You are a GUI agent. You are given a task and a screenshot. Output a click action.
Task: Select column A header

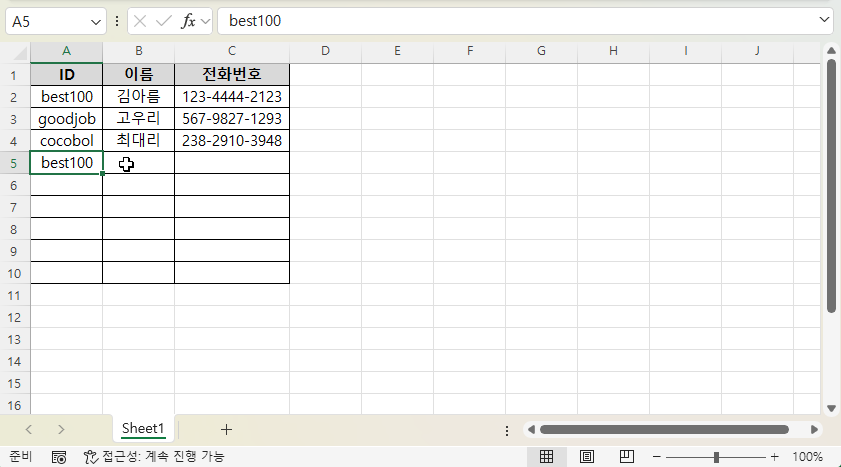point(67,51)
